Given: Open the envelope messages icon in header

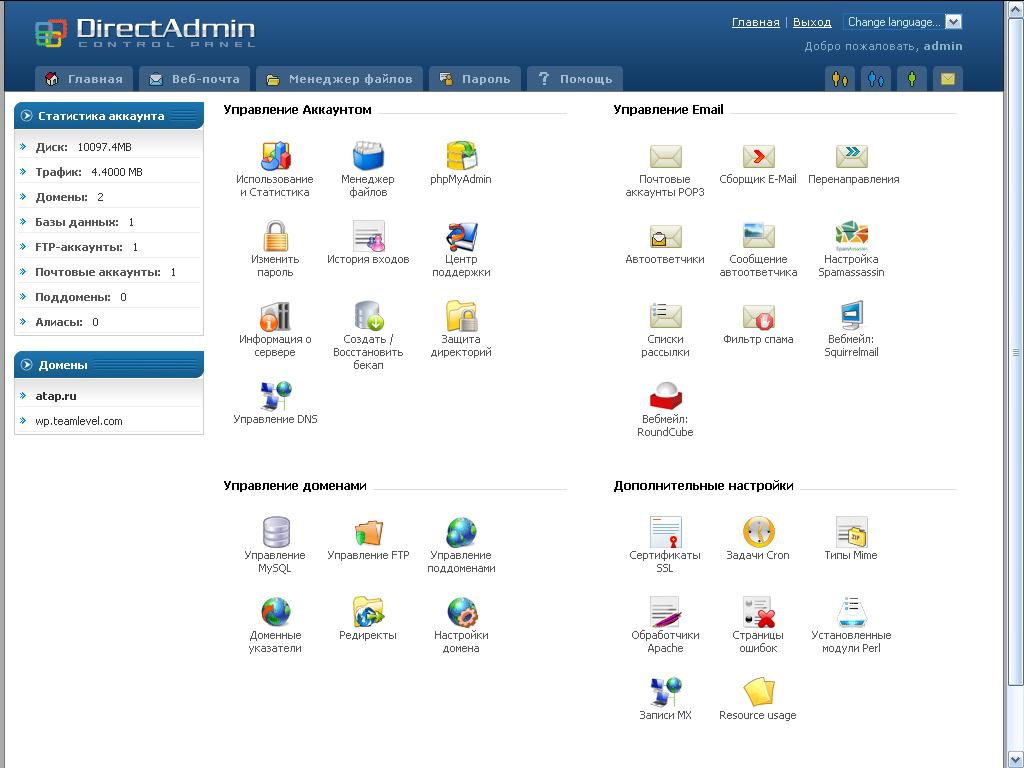Looking at the screenshot, I should pos(948,79).
